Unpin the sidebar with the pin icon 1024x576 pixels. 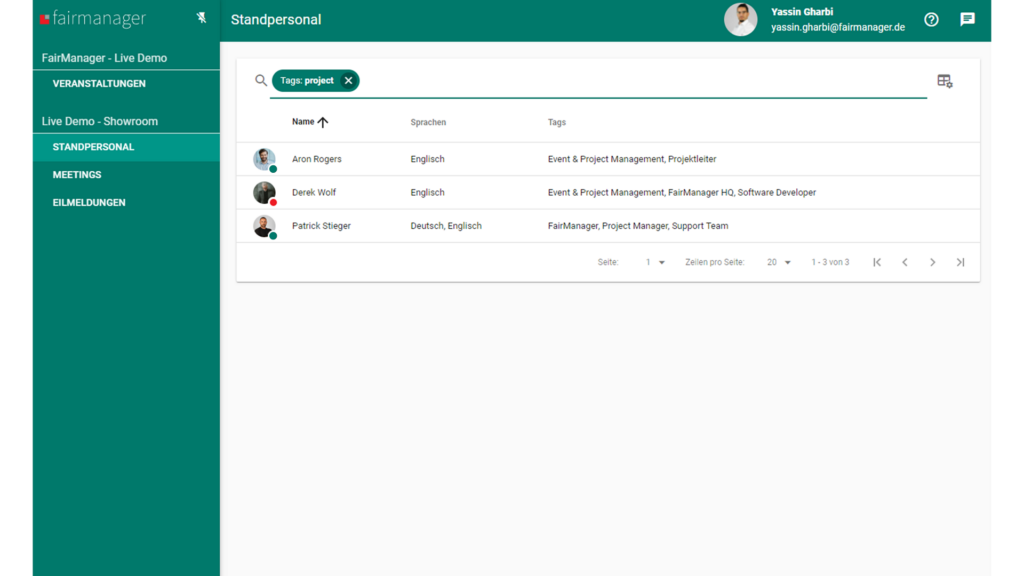pos(201,18)
